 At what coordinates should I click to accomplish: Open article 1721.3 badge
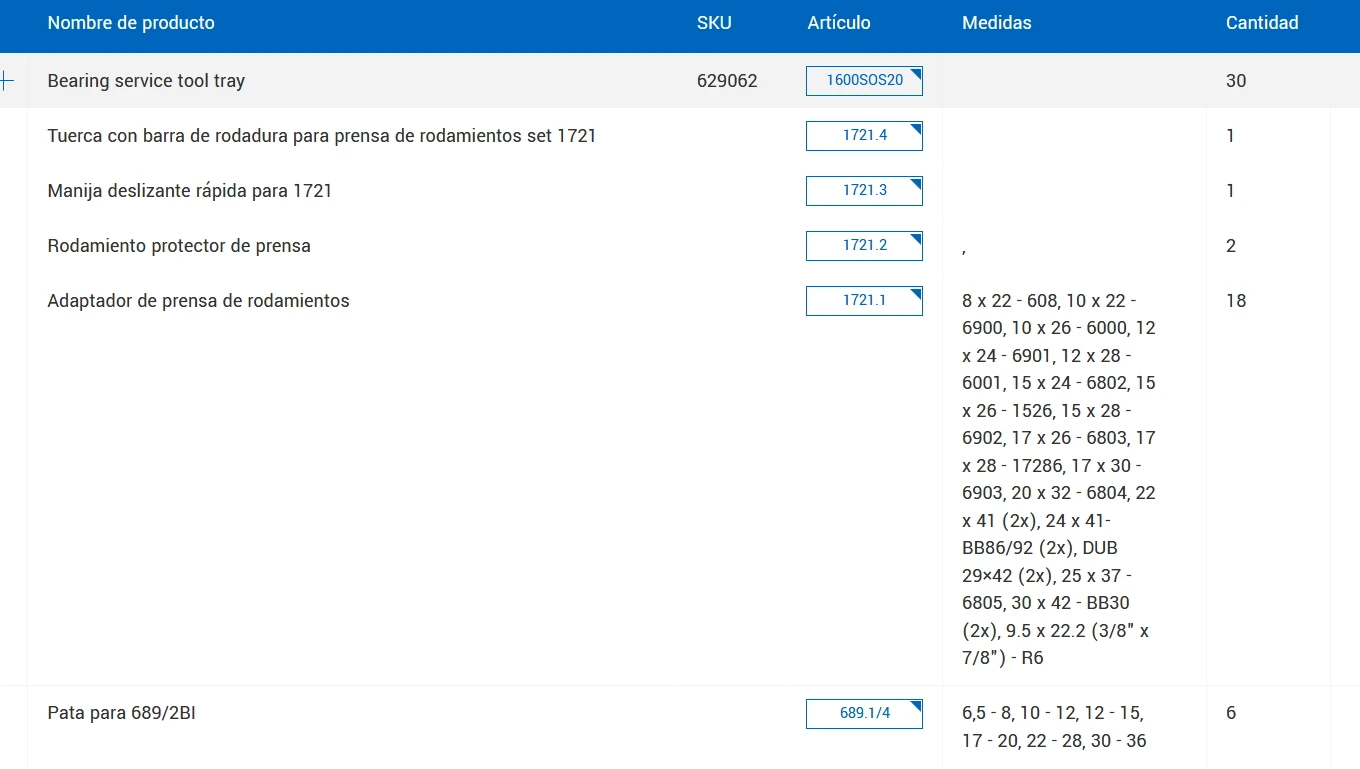coord(864,191)
